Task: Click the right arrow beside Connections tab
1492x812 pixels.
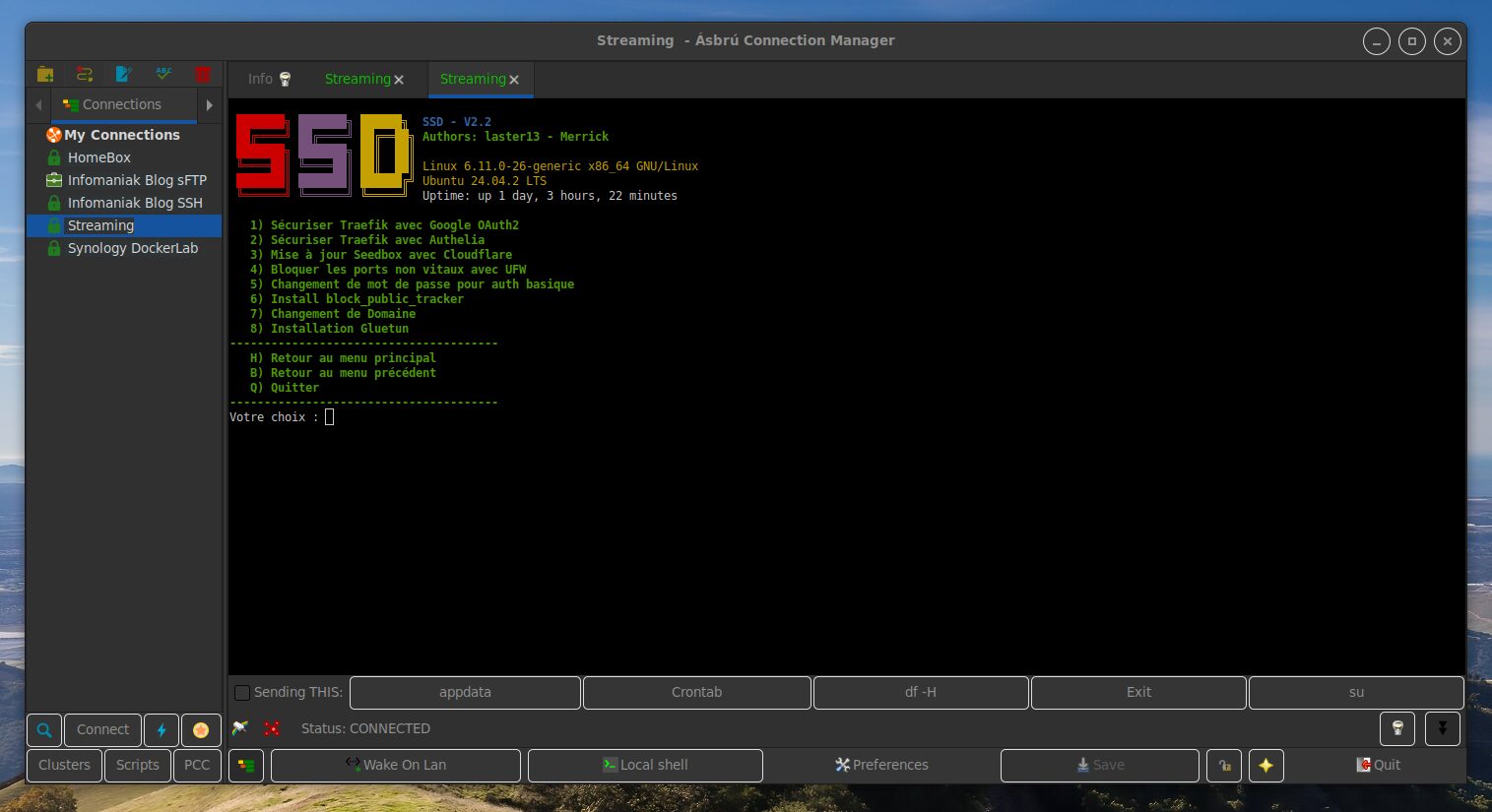Action: tap(209, 104)
